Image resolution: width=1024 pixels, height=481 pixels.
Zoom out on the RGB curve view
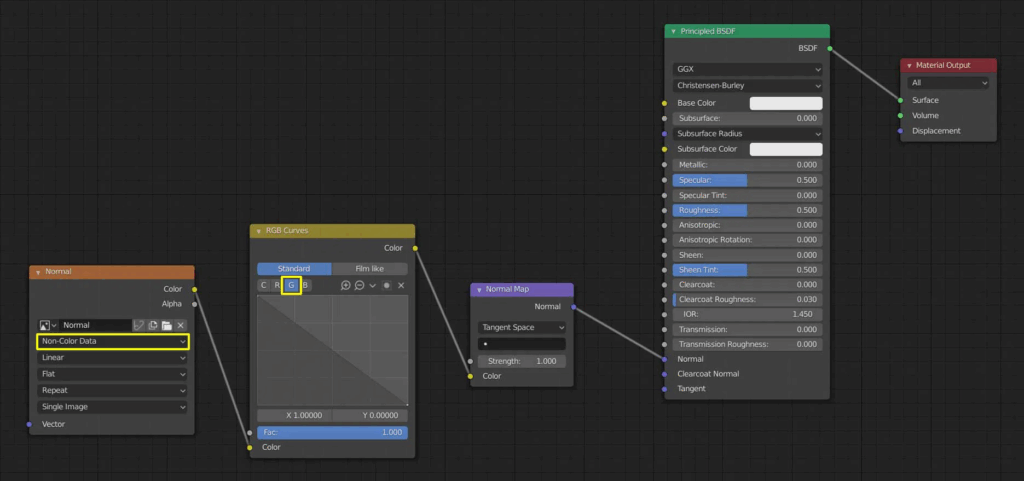359,285
